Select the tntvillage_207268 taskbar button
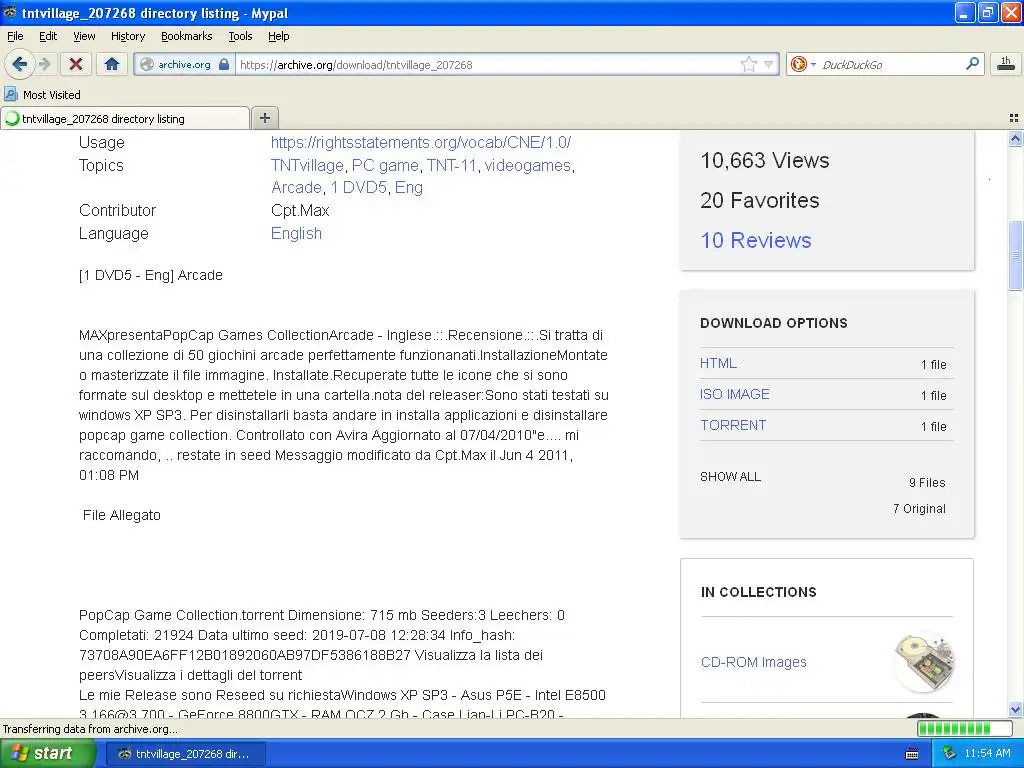 (x=185, y=754)
